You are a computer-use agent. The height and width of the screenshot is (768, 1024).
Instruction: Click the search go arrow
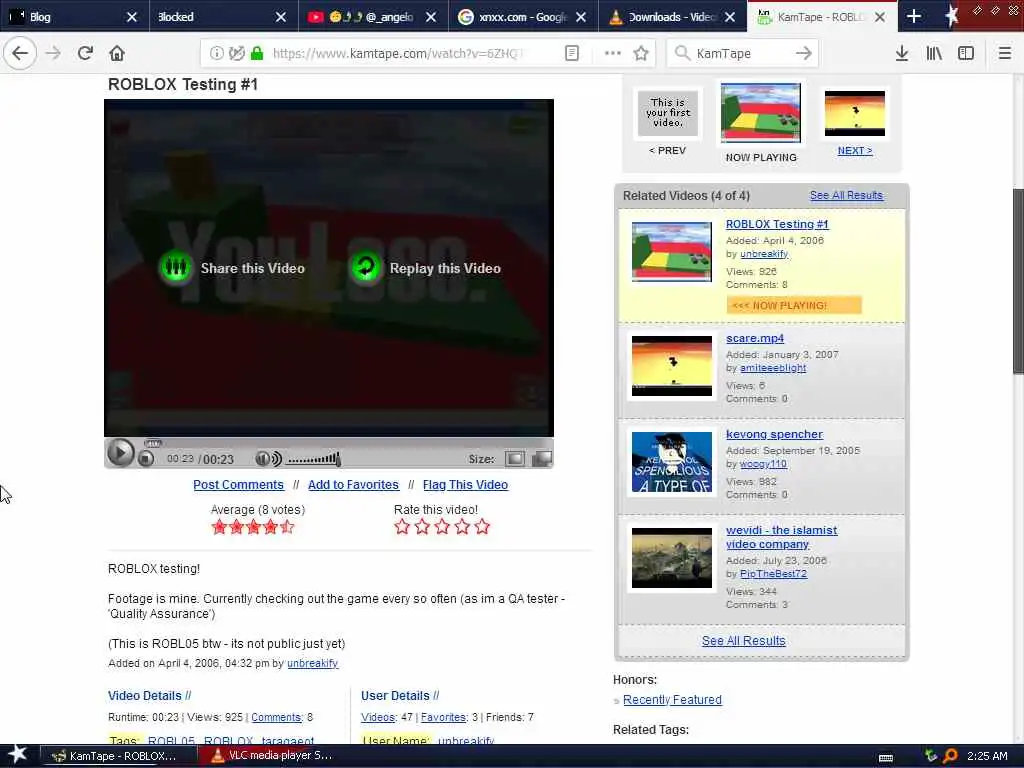pos(803,53)
